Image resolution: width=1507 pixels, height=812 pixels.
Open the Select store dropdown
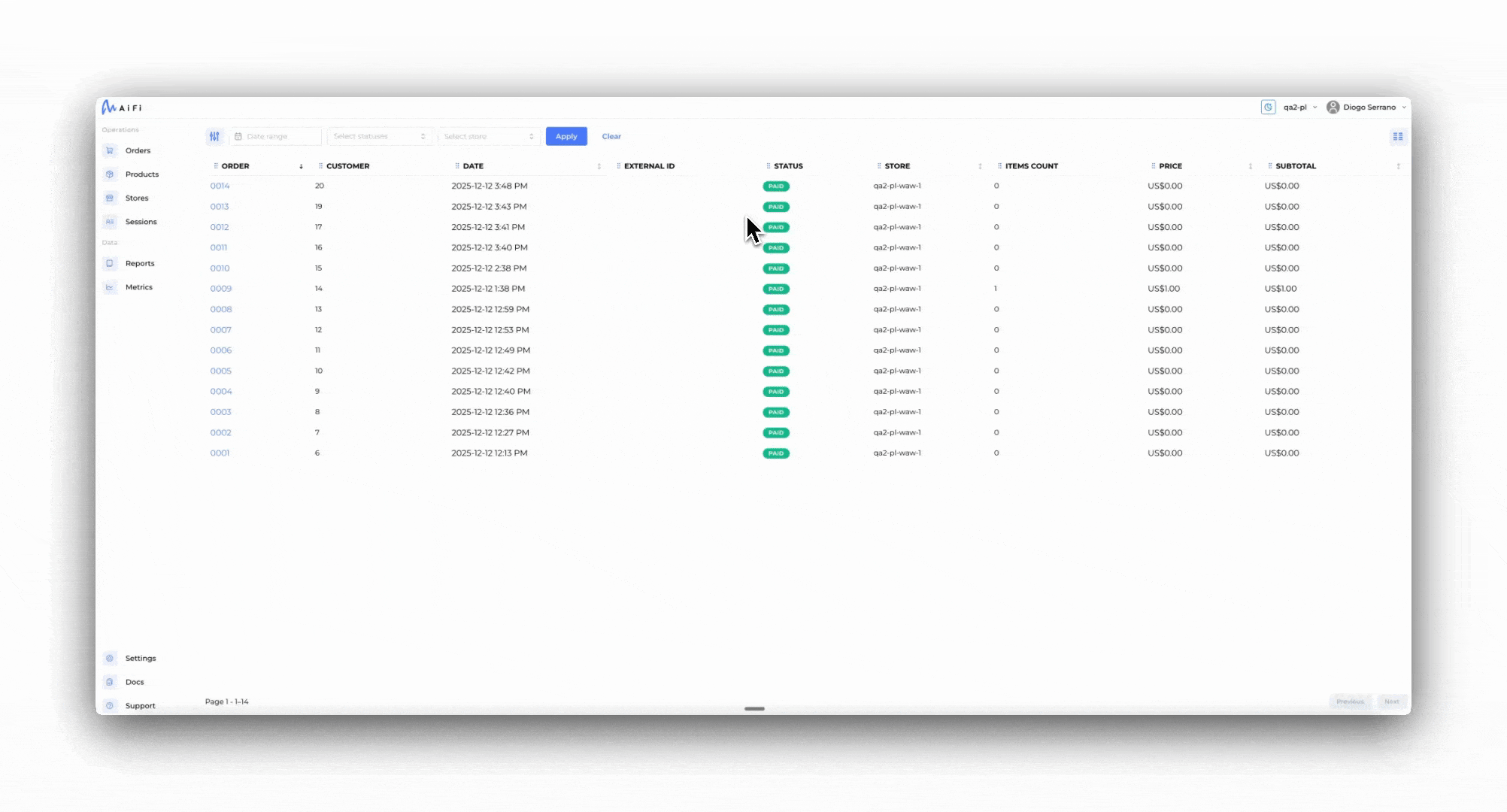pyautogui.click(x=488, y=136)
